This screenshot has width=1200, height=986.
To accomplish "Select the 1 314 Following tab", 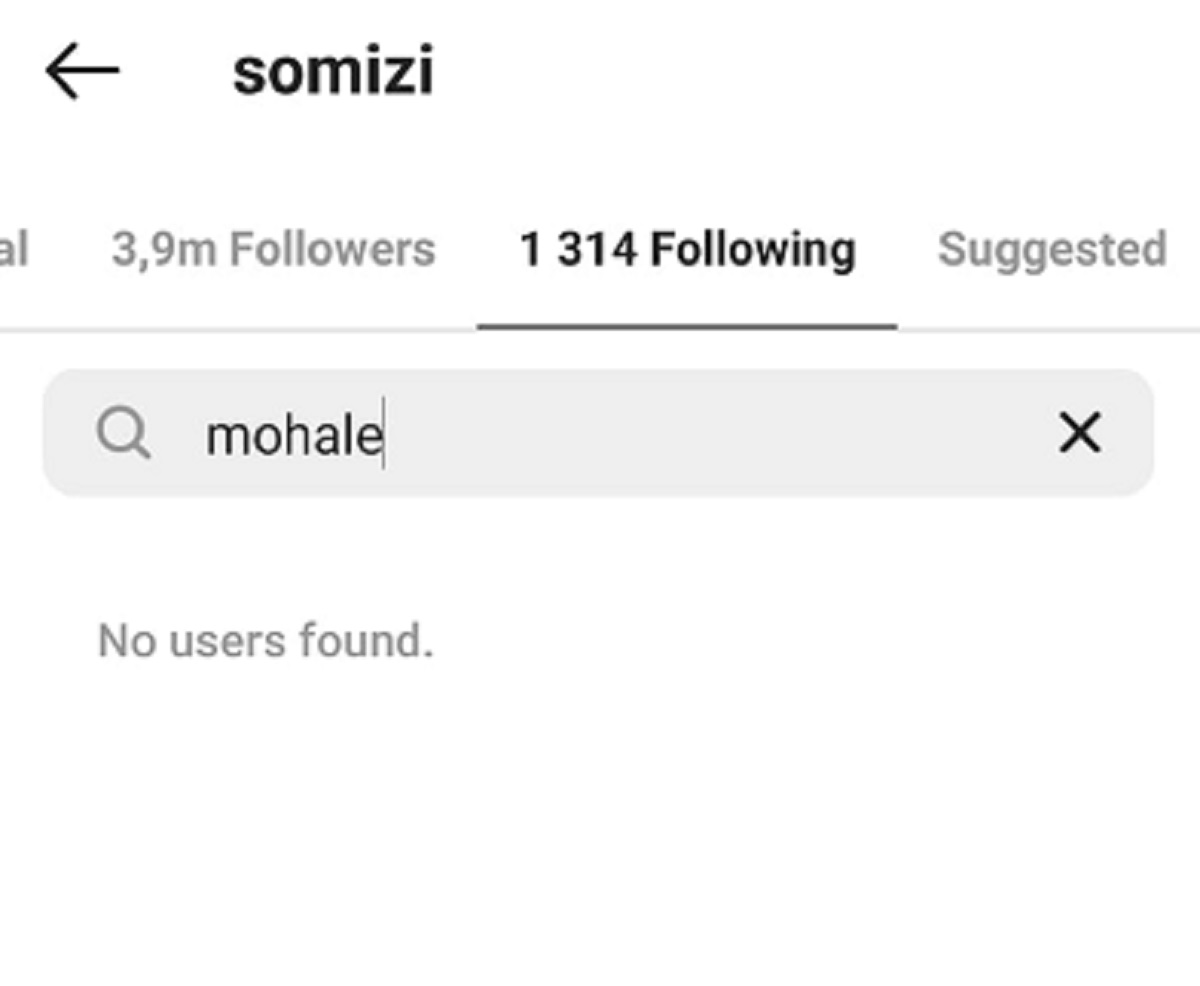I will pyautogui.click(x=687, y=249).
